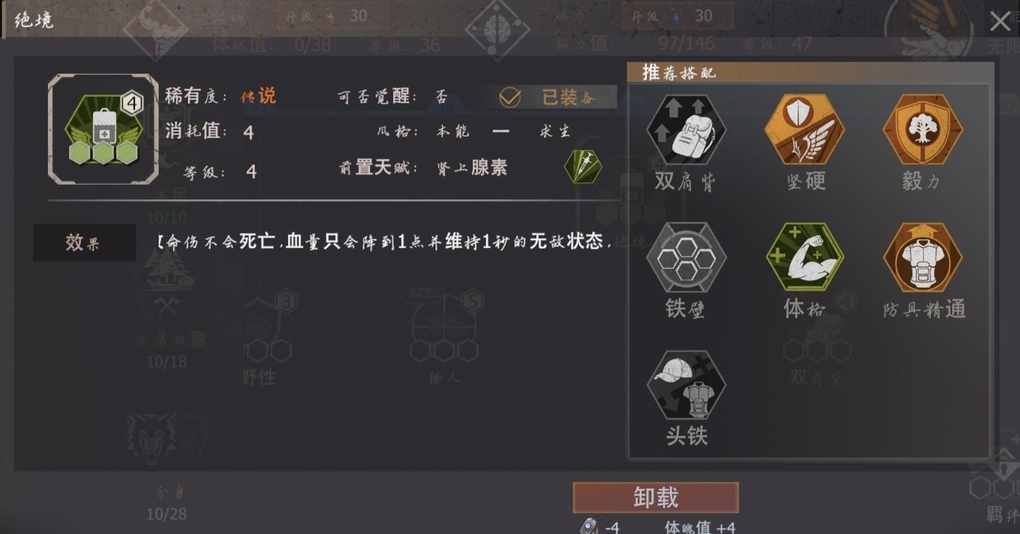The image size is (1020, 534).
Task: Click the 卸载 unload button
Action: [656, 498]
